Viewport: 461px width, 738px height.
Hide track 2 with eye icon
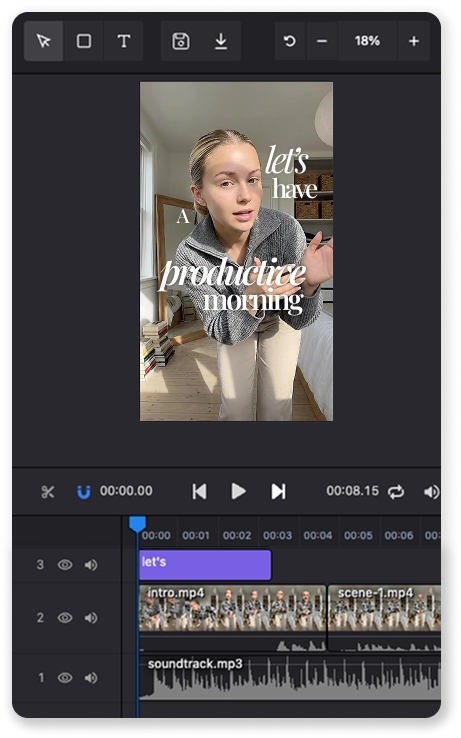pos(65,618)
